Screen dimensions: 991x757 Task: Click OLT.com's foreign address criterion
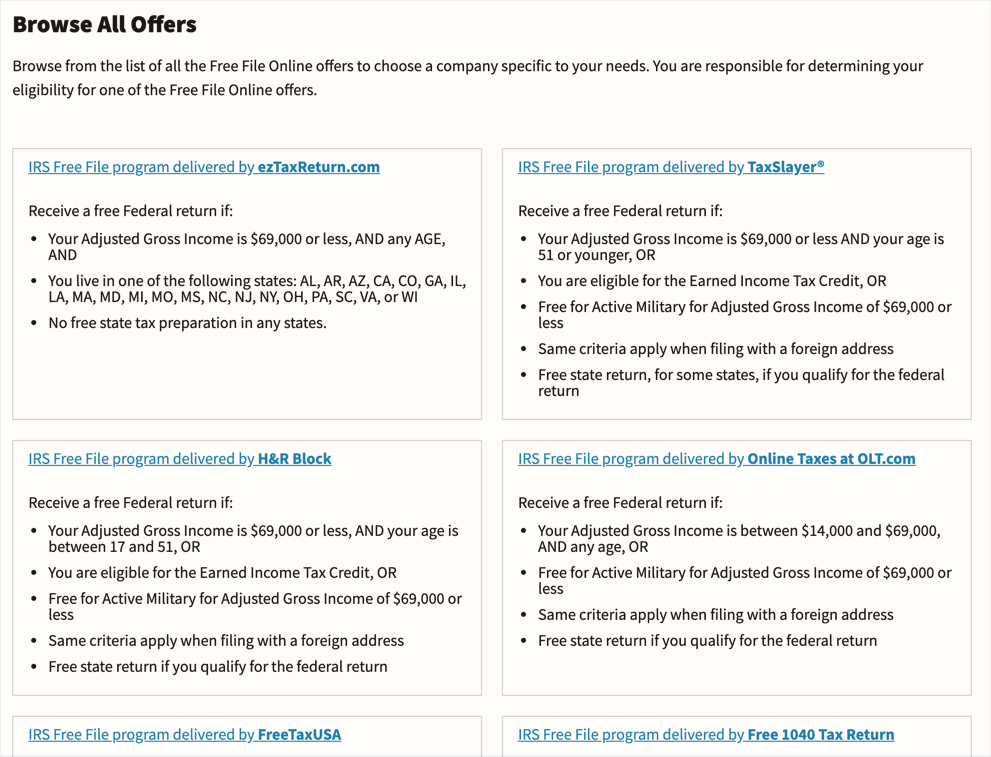click(x=715, y=615)
